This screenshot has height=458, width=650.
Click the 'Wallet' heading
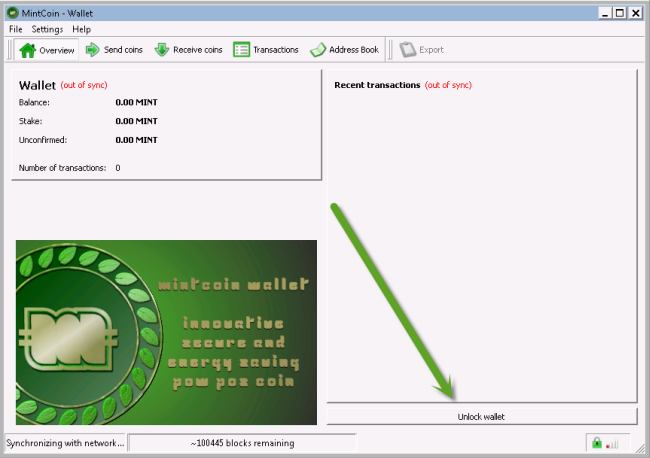click(x=37, y=85)
